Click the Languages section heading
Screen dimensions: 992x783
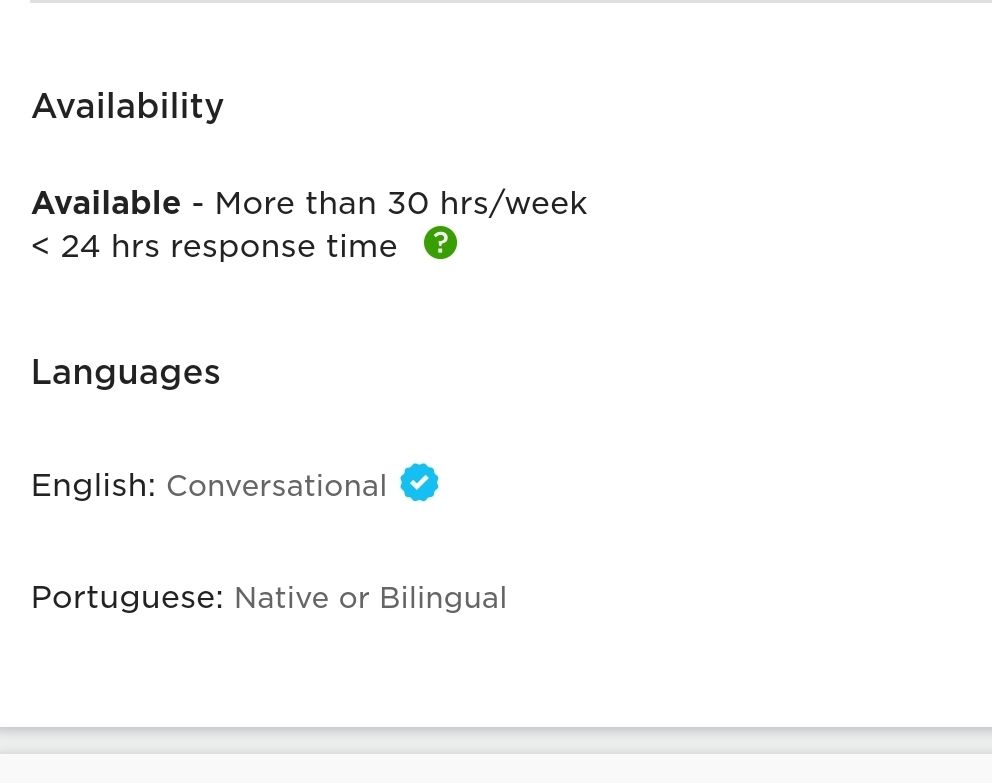125,372
